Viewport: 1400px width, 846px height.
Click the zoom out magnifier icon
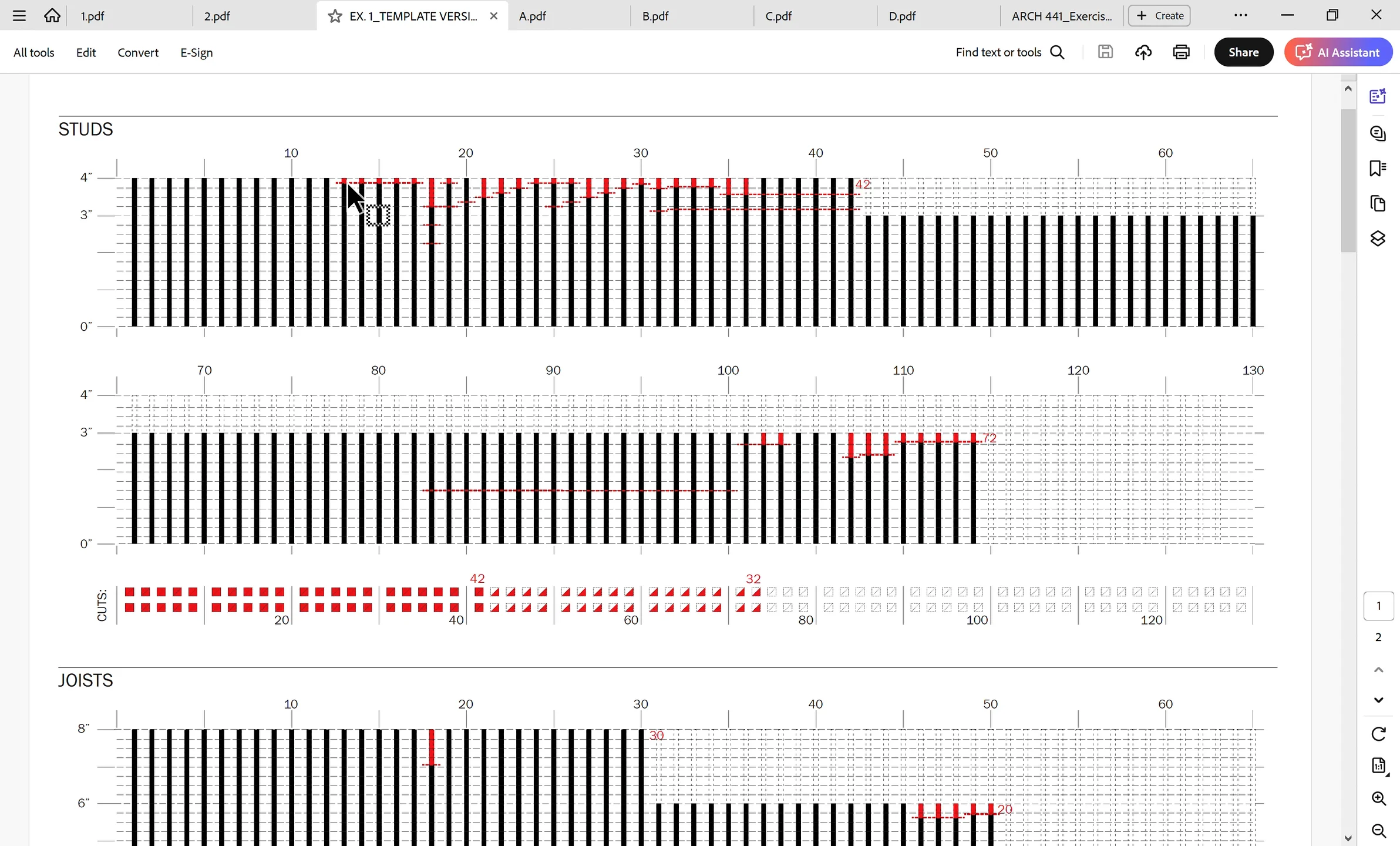tap(1378, 831)
